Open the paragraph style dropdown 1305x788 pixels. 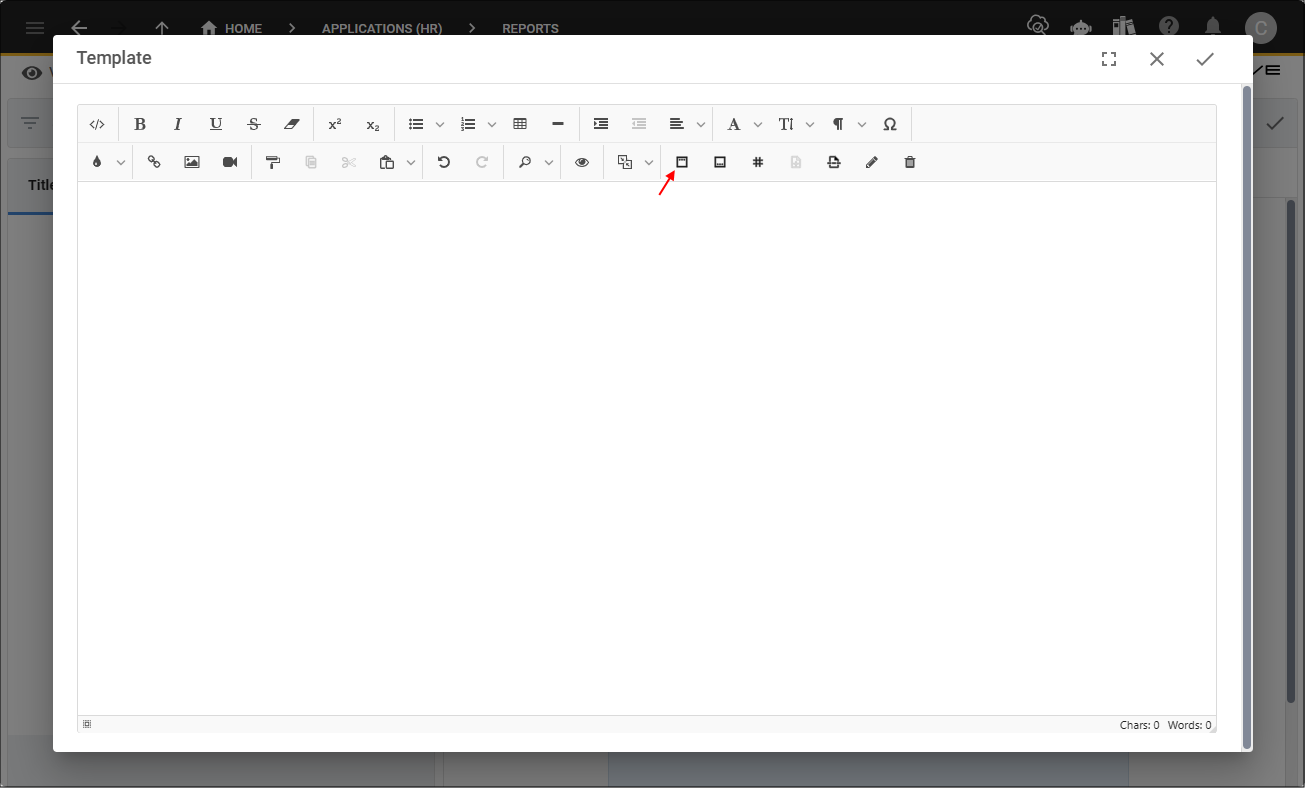coord(861,123)
